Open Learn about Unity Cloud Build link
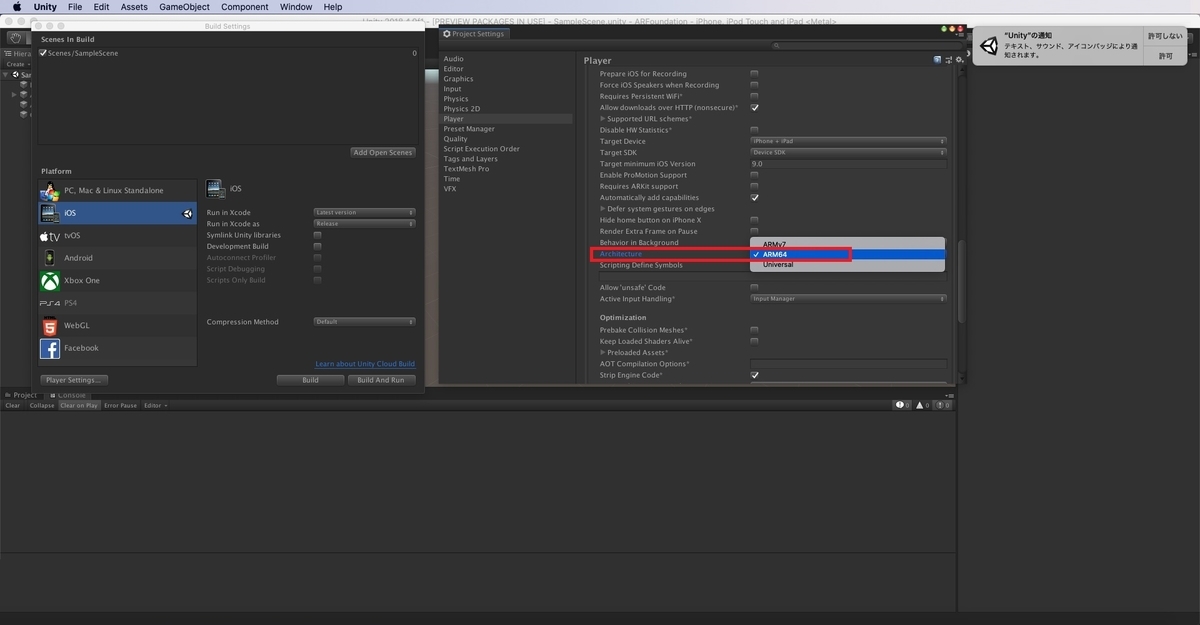 (365, 364)
